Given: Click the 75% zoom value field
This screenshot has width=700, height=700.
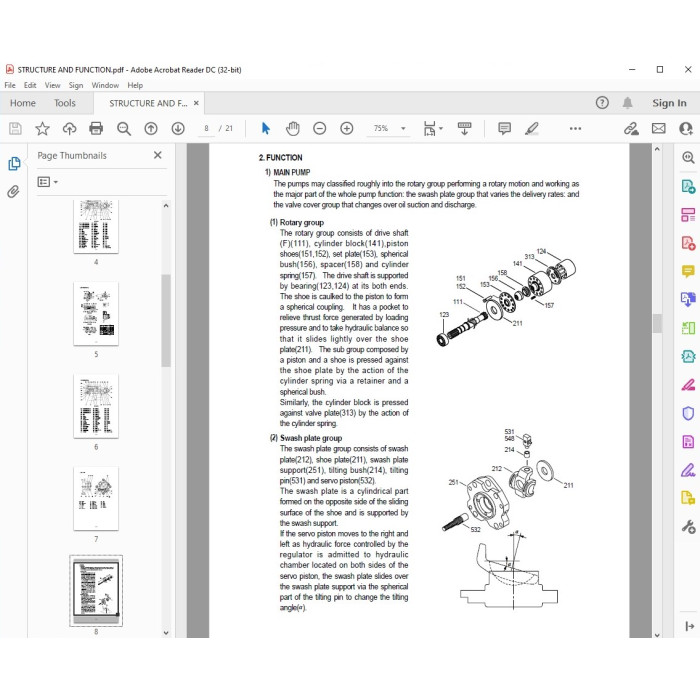Looking at the screenshot, I should (381, 129).
